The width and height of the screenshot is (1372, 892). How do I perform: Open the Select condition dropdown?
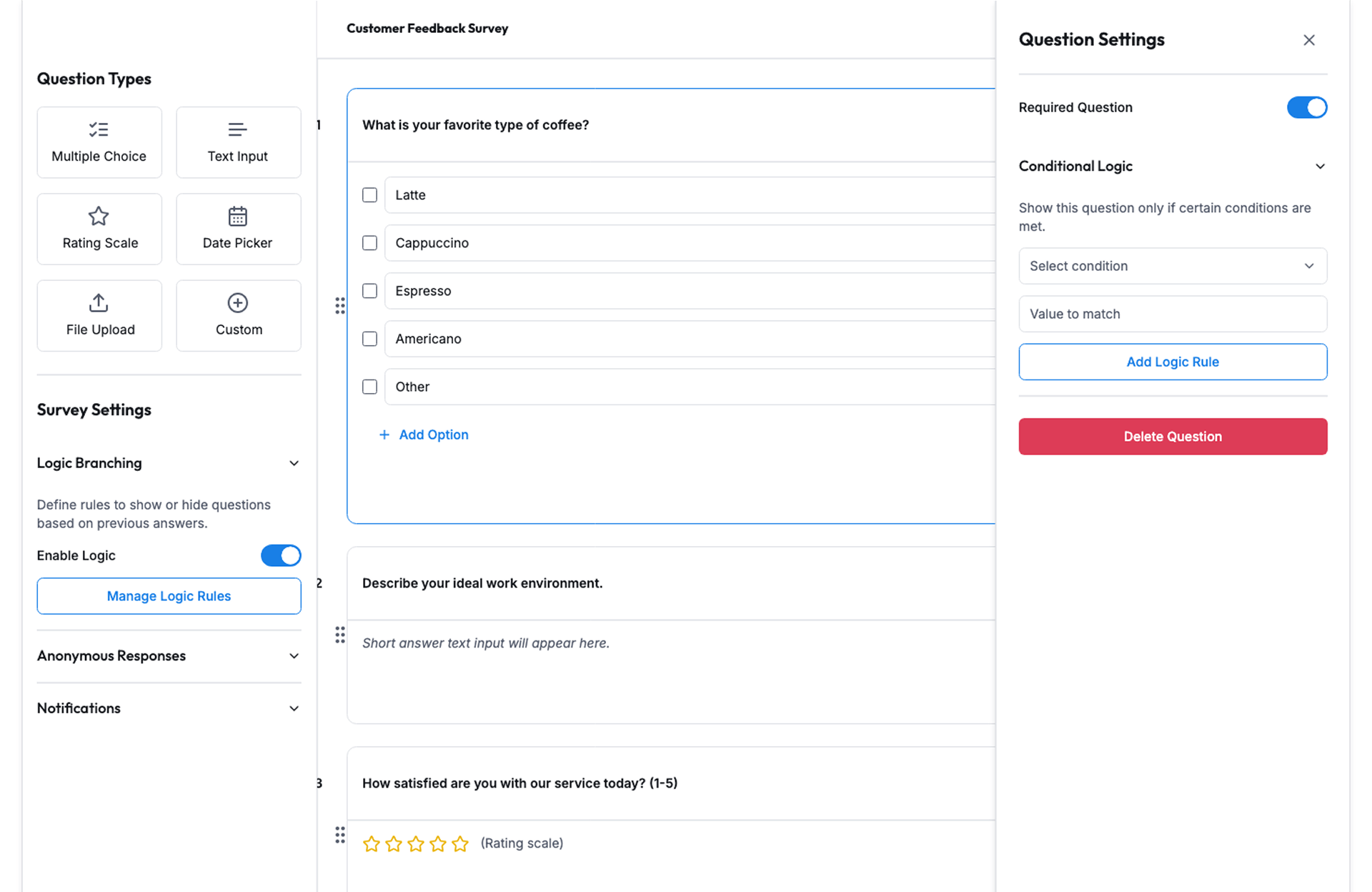(1172, 266)
